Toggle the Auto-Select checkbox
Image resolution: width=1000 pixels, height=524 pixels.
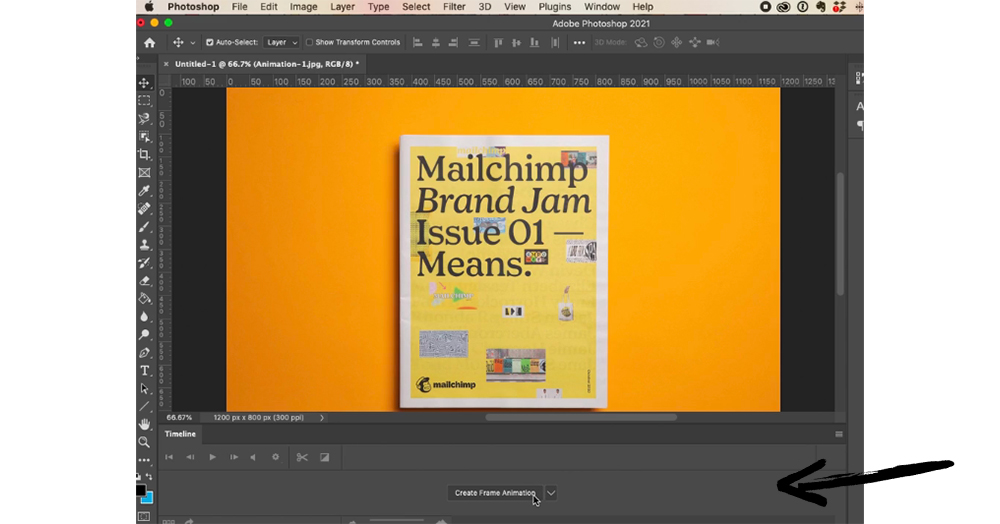coord(209,43)
